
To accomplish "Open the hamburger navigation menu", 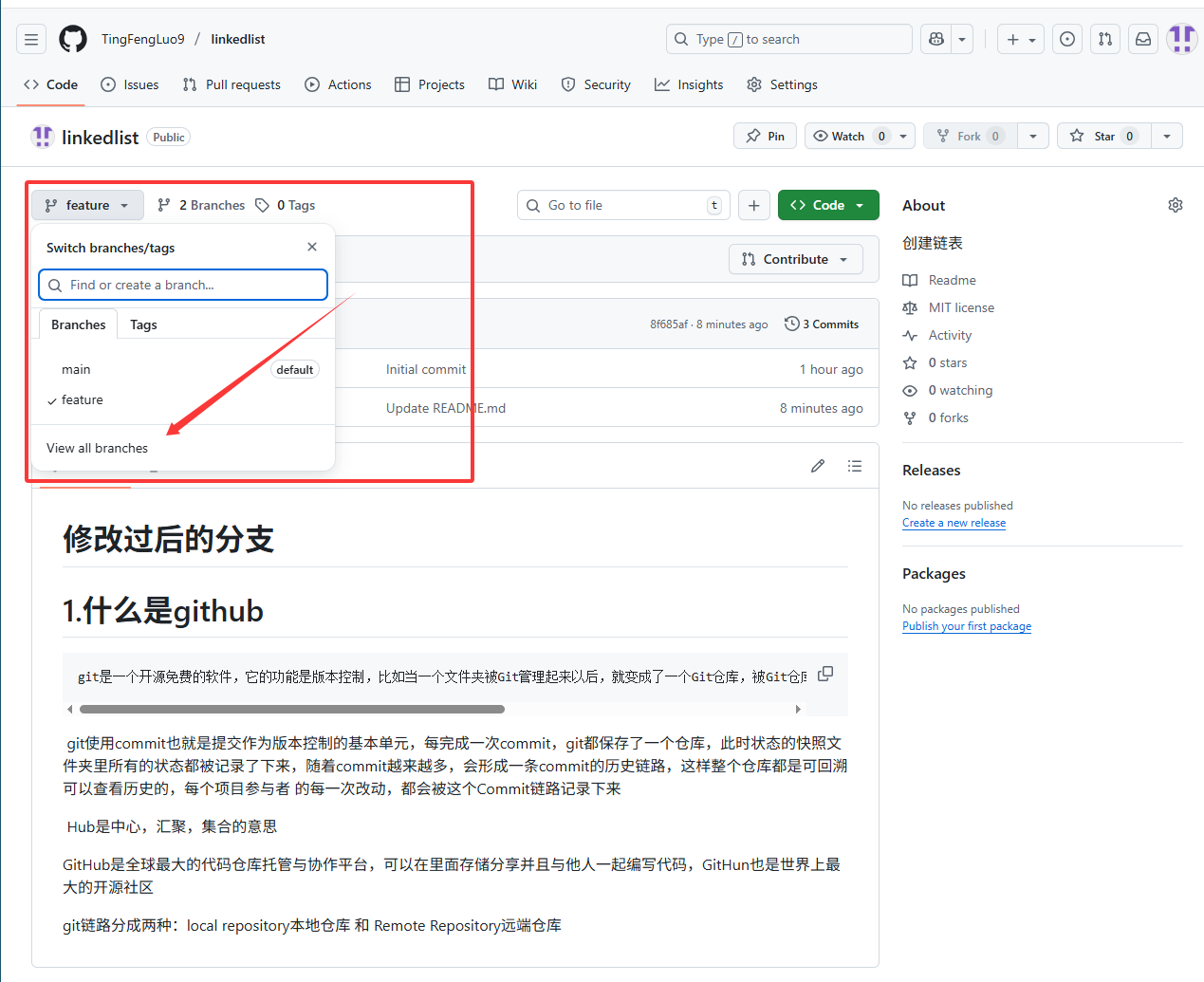I will coord(31,39).
